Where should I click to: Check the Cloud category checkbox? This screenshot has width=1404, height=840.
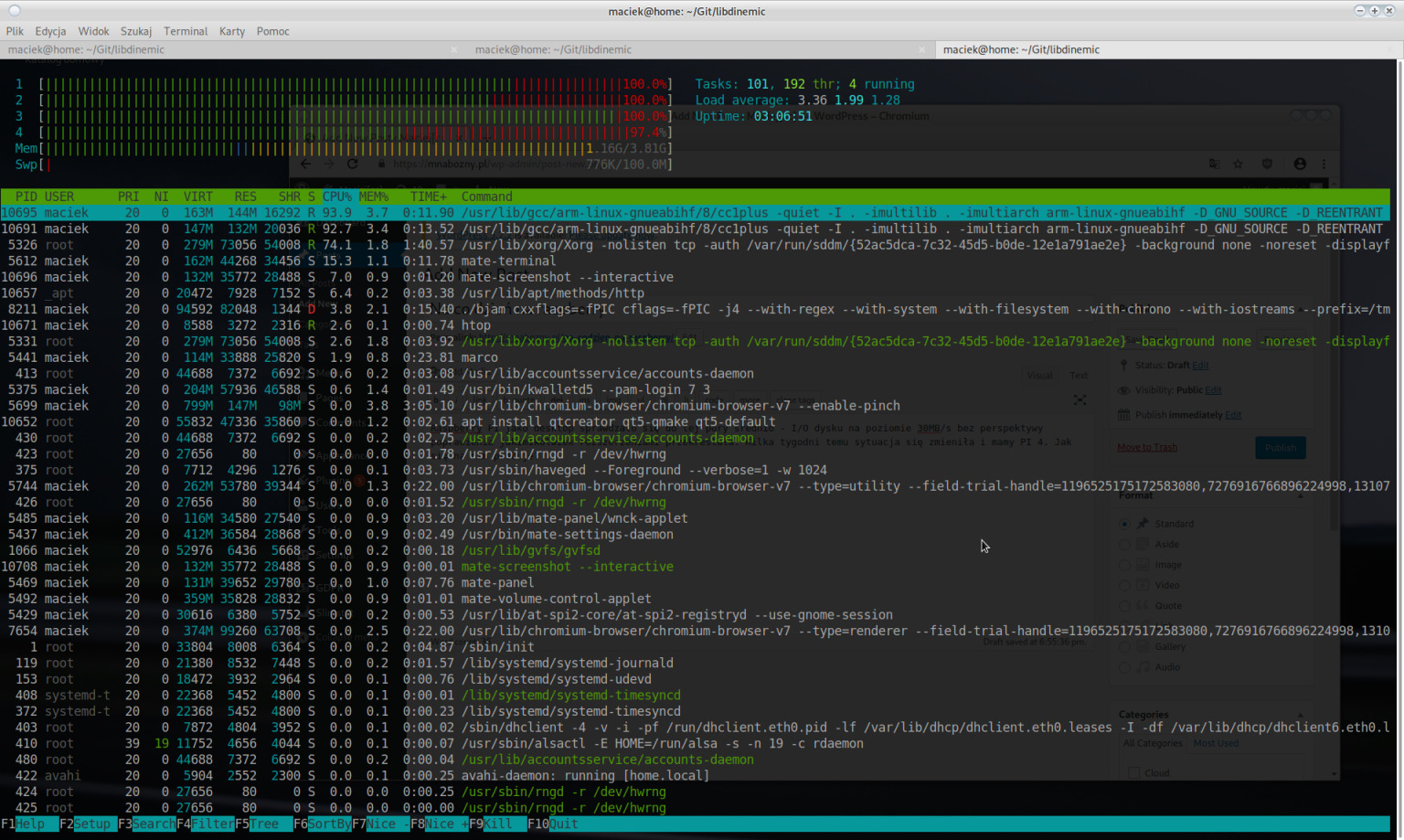click(x=1133, y=773)
